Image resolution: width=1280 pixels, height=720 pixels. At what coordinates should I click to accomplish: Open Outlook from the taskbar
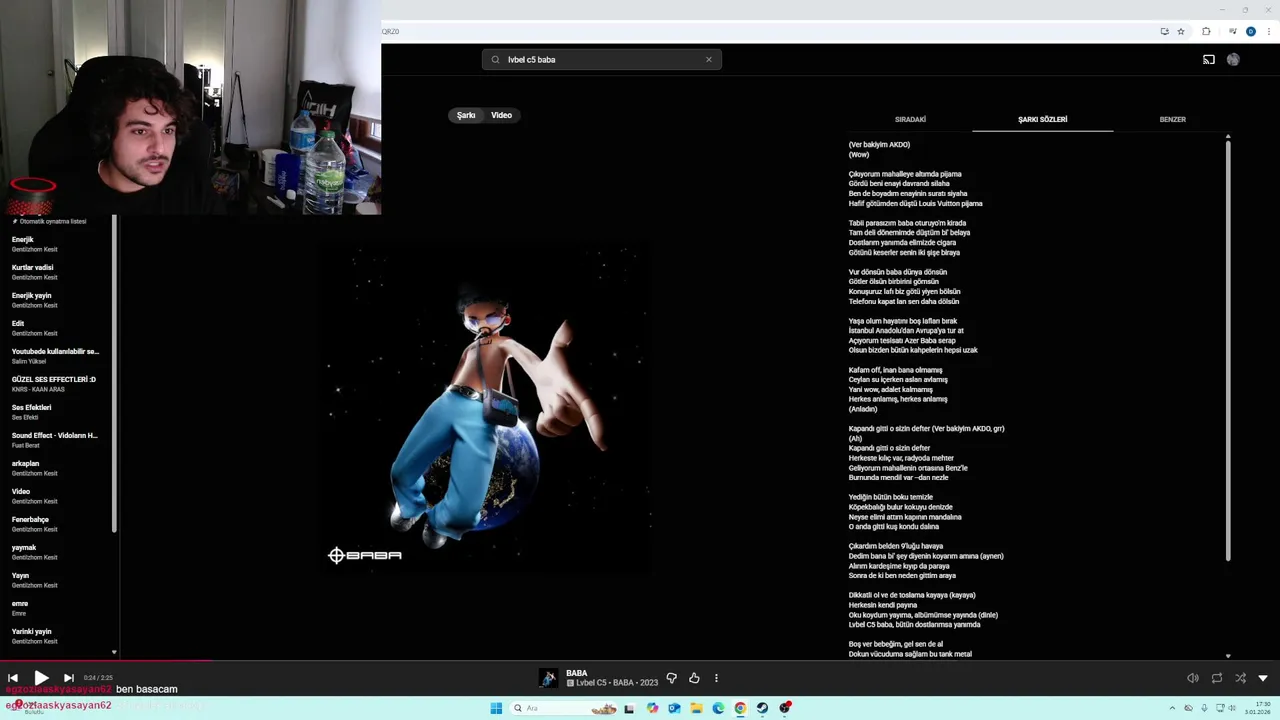[x=674, y=708]
